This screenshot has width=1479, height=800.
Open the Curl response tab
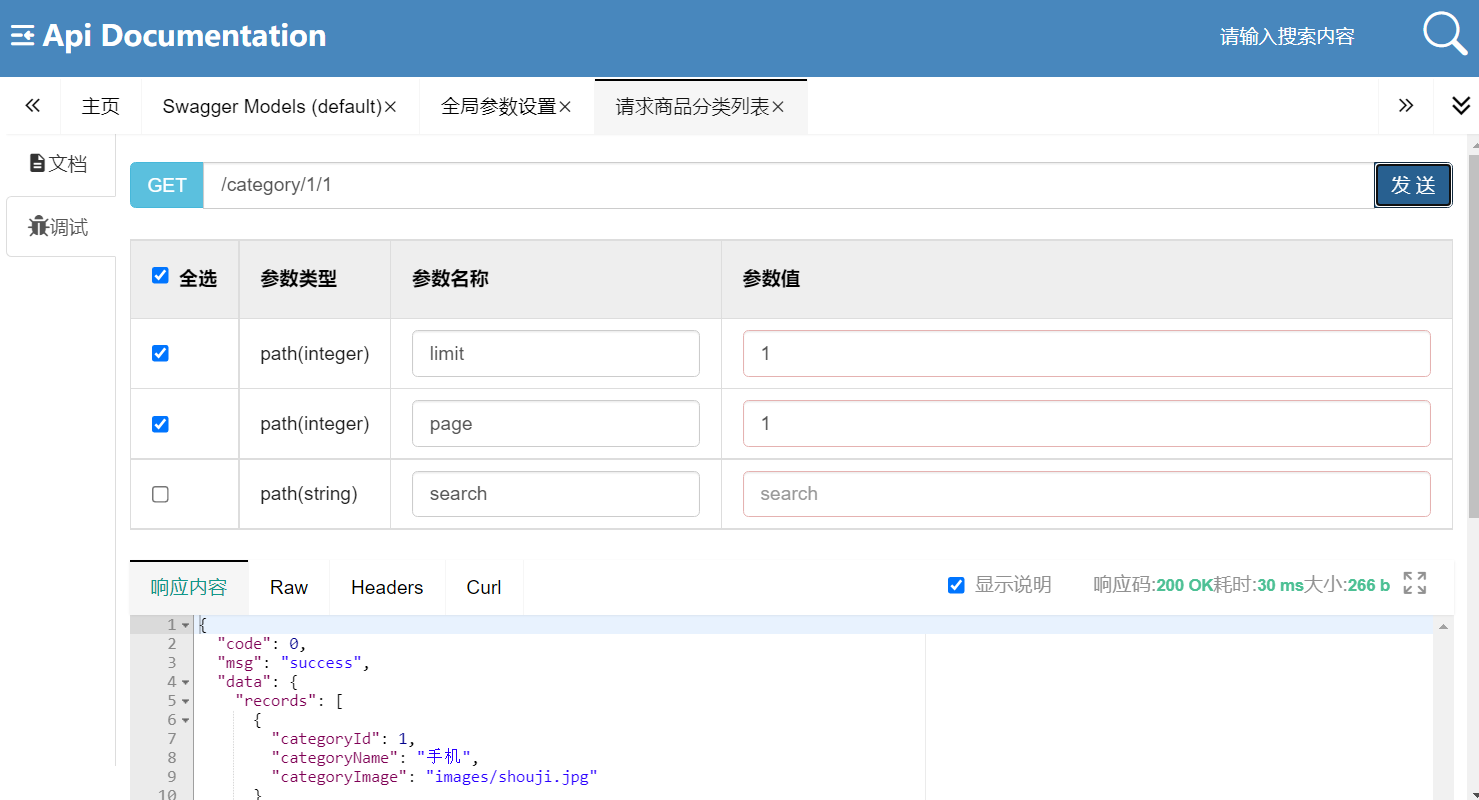484,587
